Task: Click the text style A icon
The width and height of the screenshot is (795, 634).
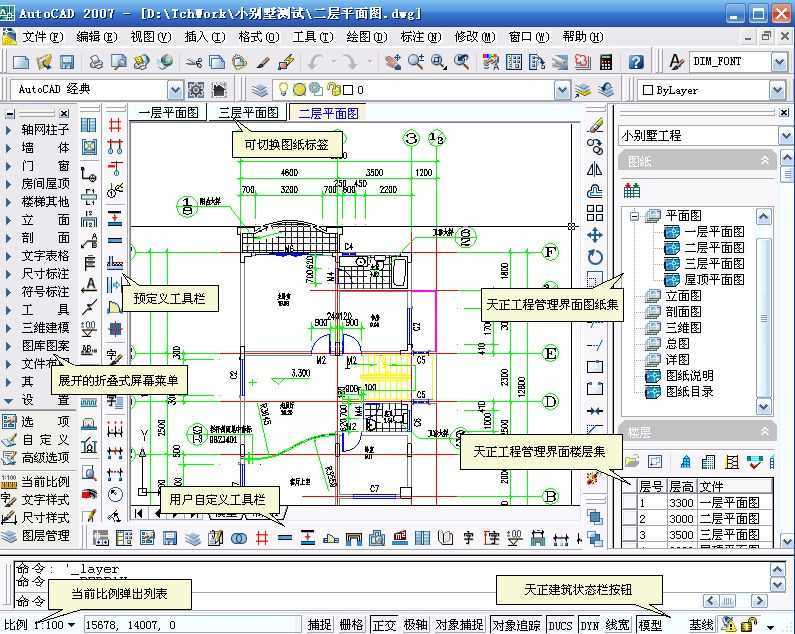Action: (676, 62)
